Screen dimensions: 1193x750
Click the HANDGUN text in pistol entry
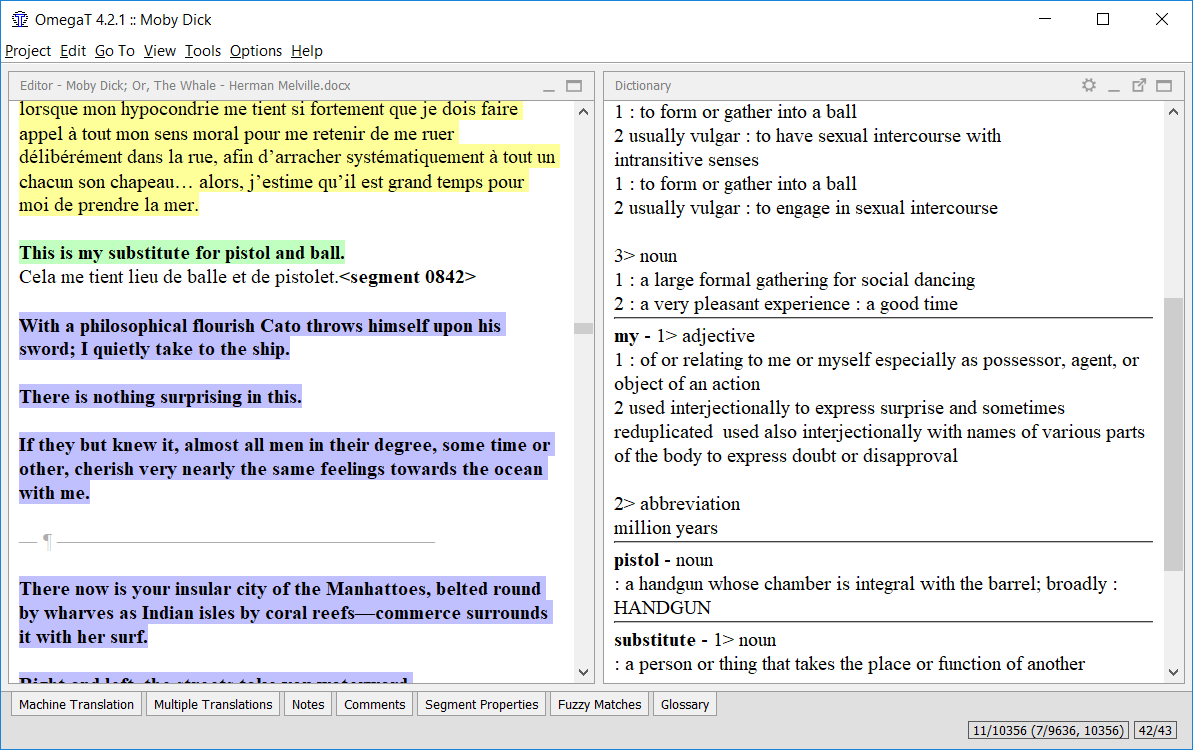click(662, 608)
